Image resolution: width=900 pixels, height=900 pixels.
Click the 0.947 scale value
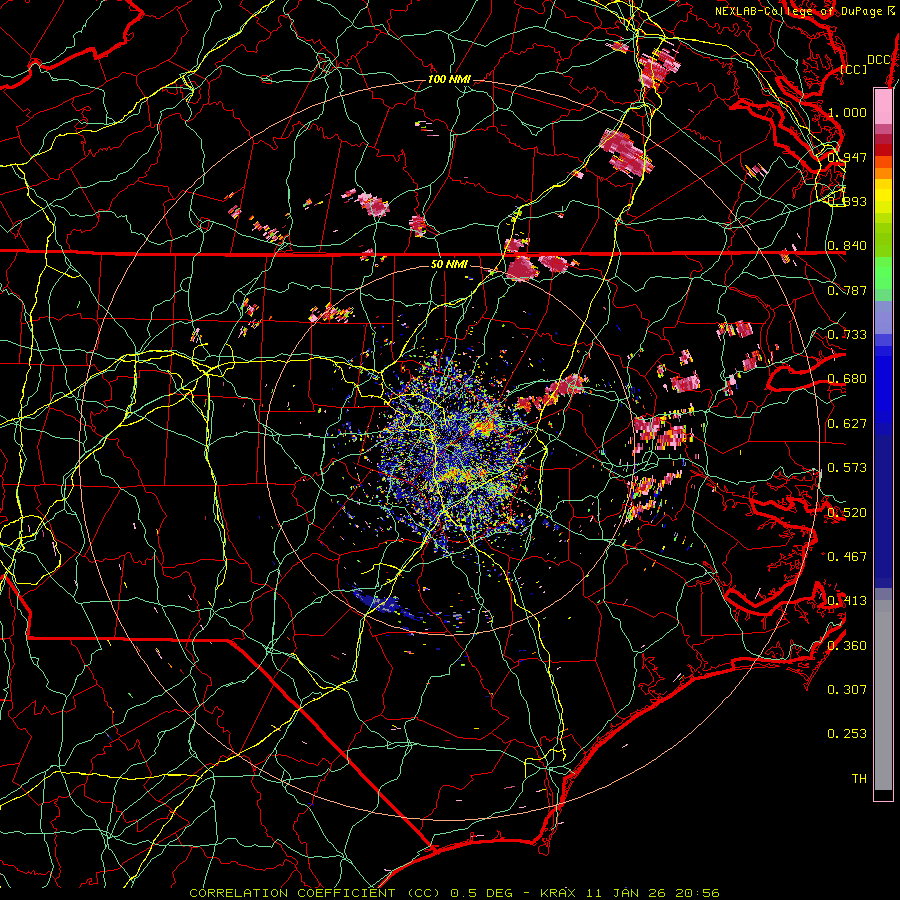click(847, 157)
